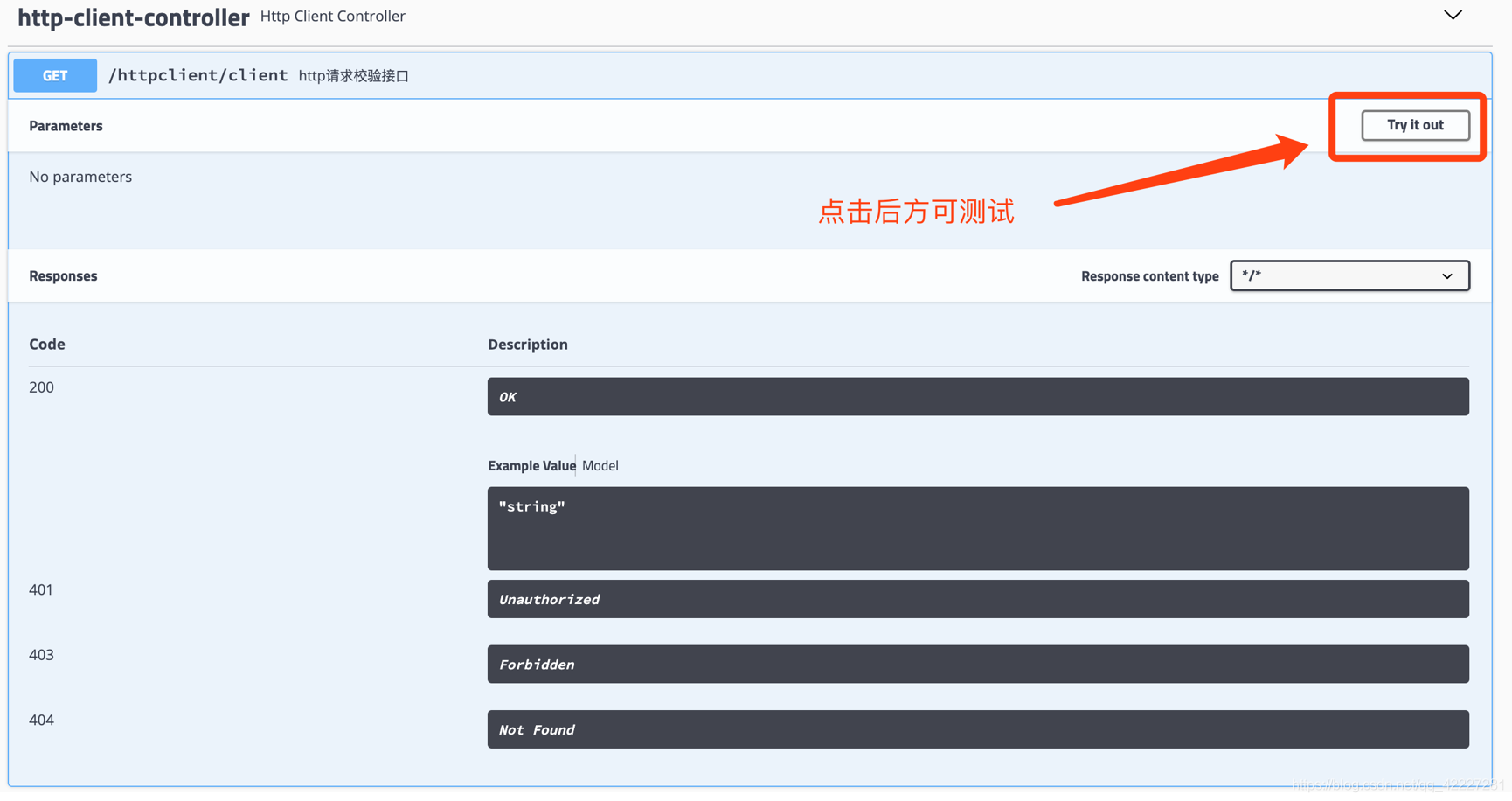Click the http-client-controller heading

coord(133,17)
